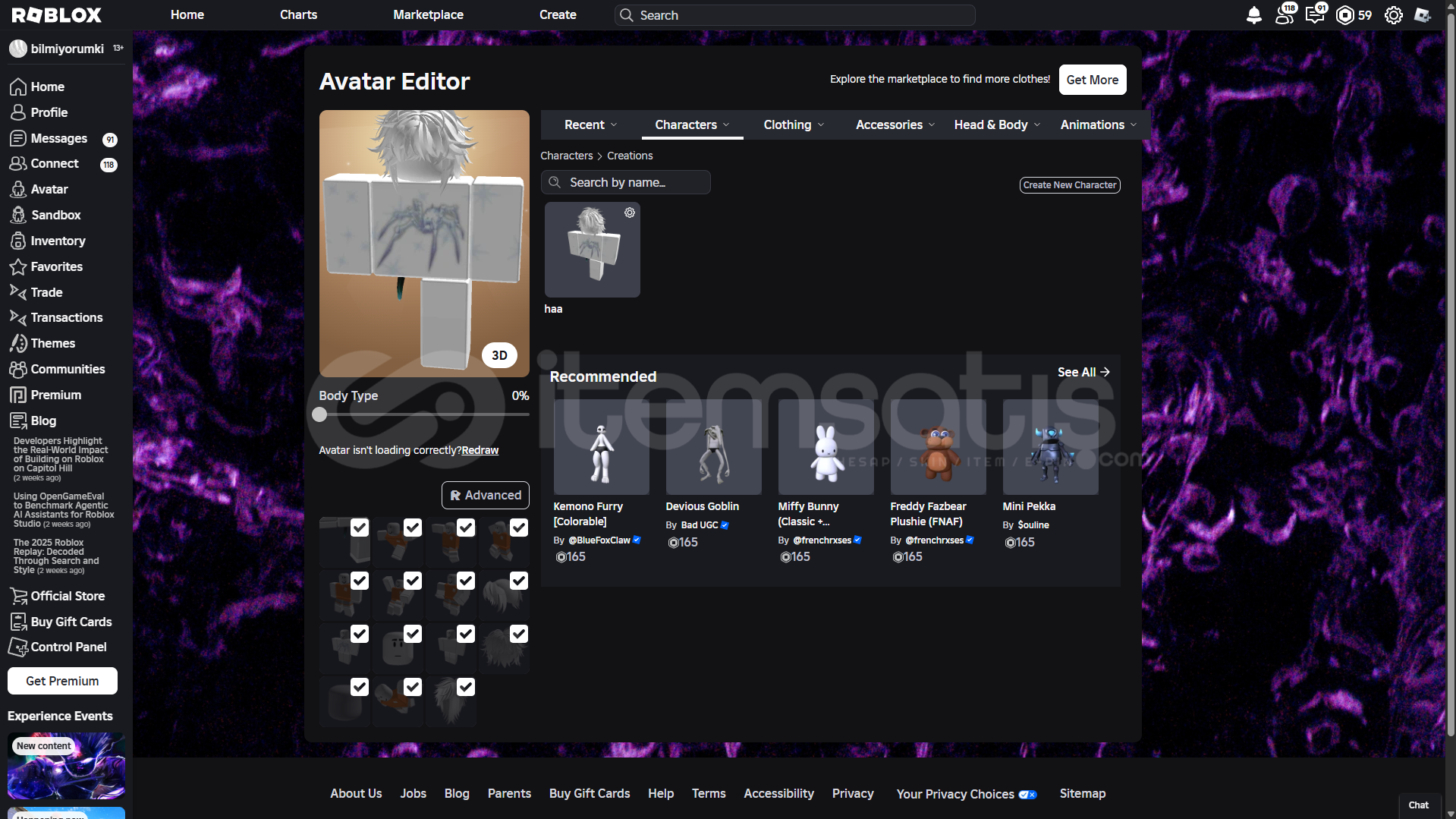1456x819 pixels.
Task: Open Trade from the sidebar
Action: [x=46, y=292]
